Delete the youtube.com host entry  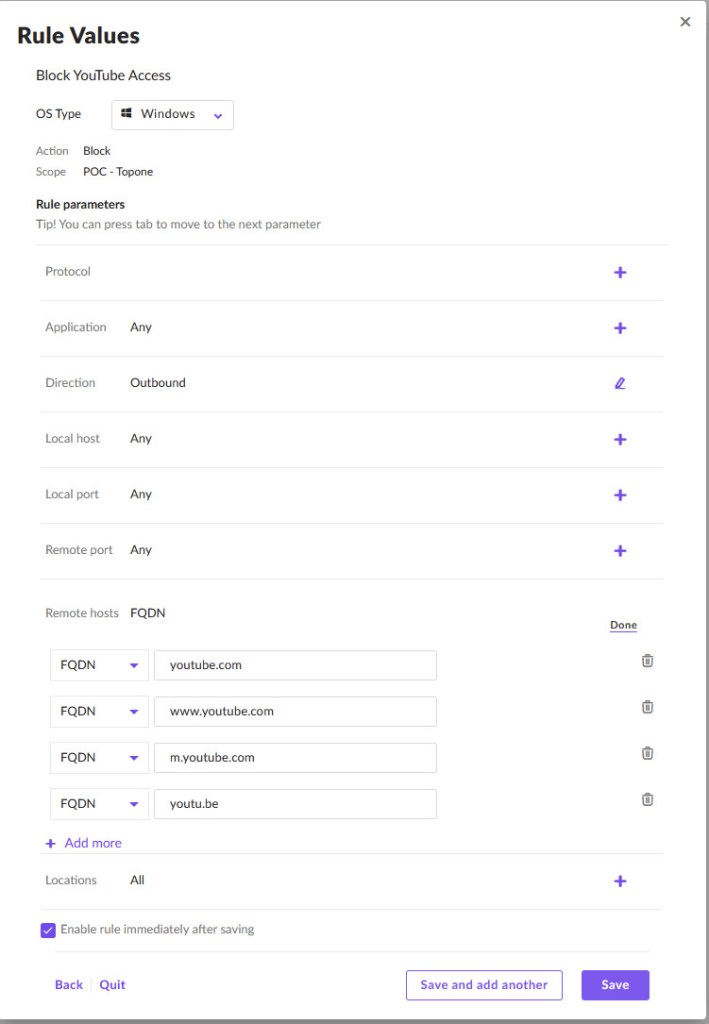(x=647, y=660)
